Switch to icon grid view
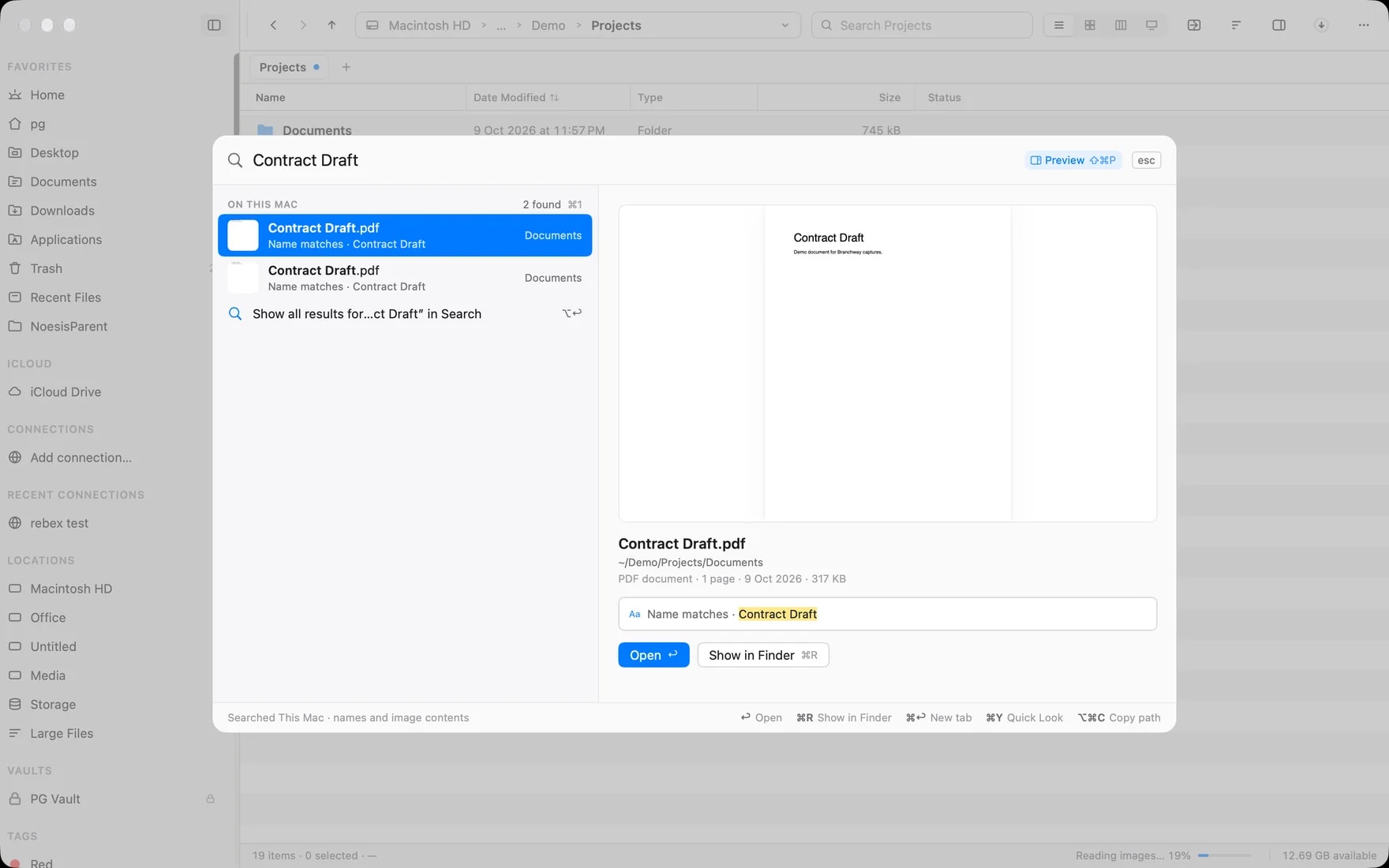The height and width of the screenshot is (868, 1389). coord(1090,25)
